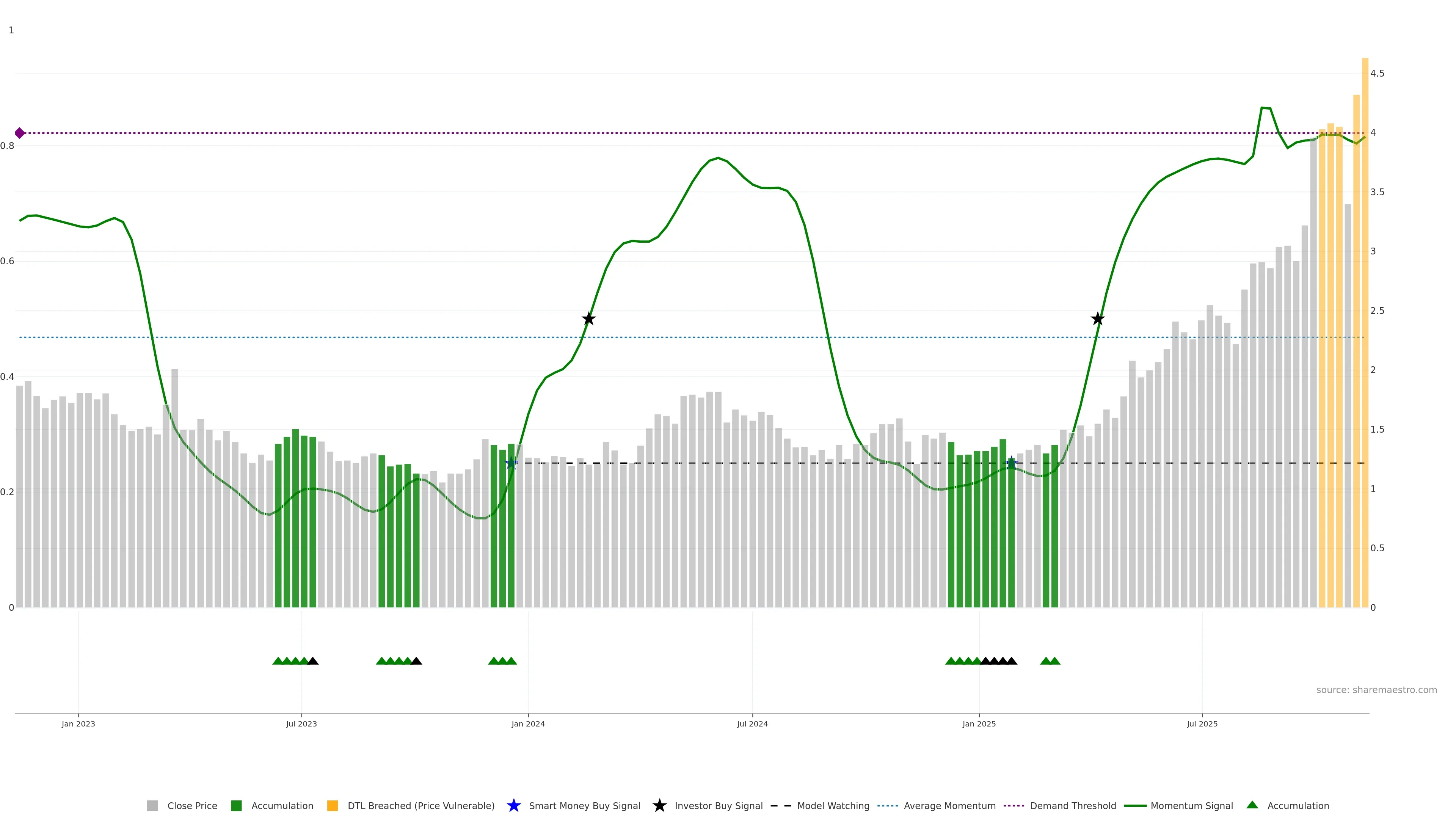Click the black Investor Buy star near early 2024

coord(588,319)
